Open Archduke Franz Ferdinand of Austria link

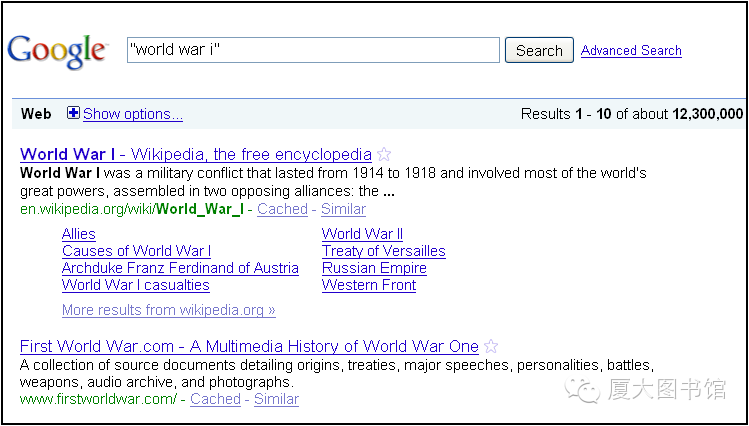point(181,268)
